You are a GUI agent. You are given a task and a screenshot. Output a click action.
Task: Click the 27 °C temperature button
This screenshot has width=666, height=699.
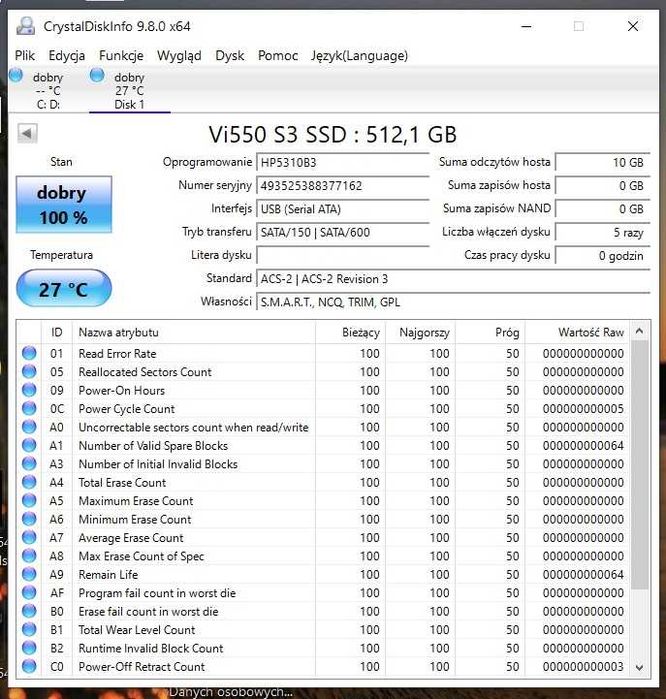pos(64,289)
